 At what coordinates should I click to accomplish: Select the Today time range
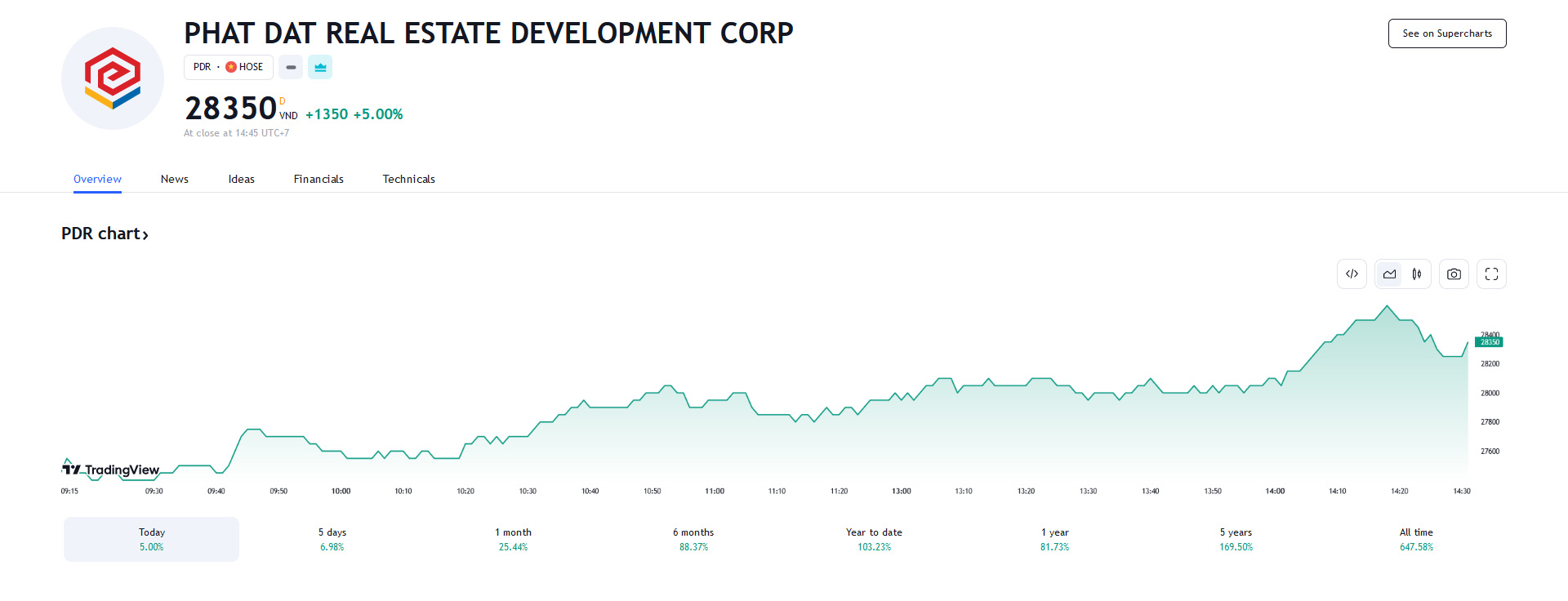pos(152,539)
